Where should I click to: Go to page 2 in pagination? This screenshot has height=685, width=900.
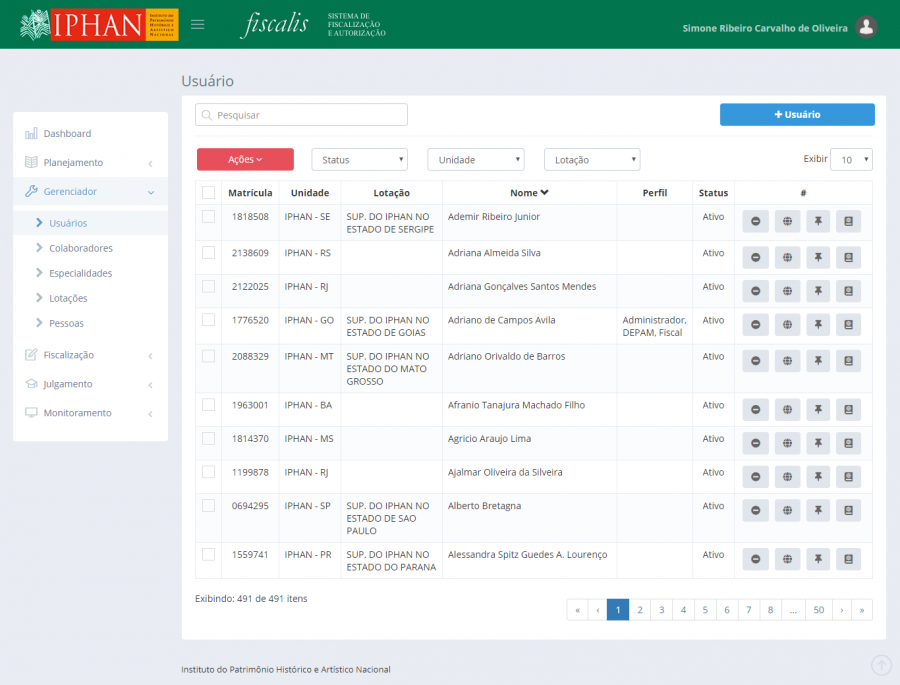tap(639, 609)
